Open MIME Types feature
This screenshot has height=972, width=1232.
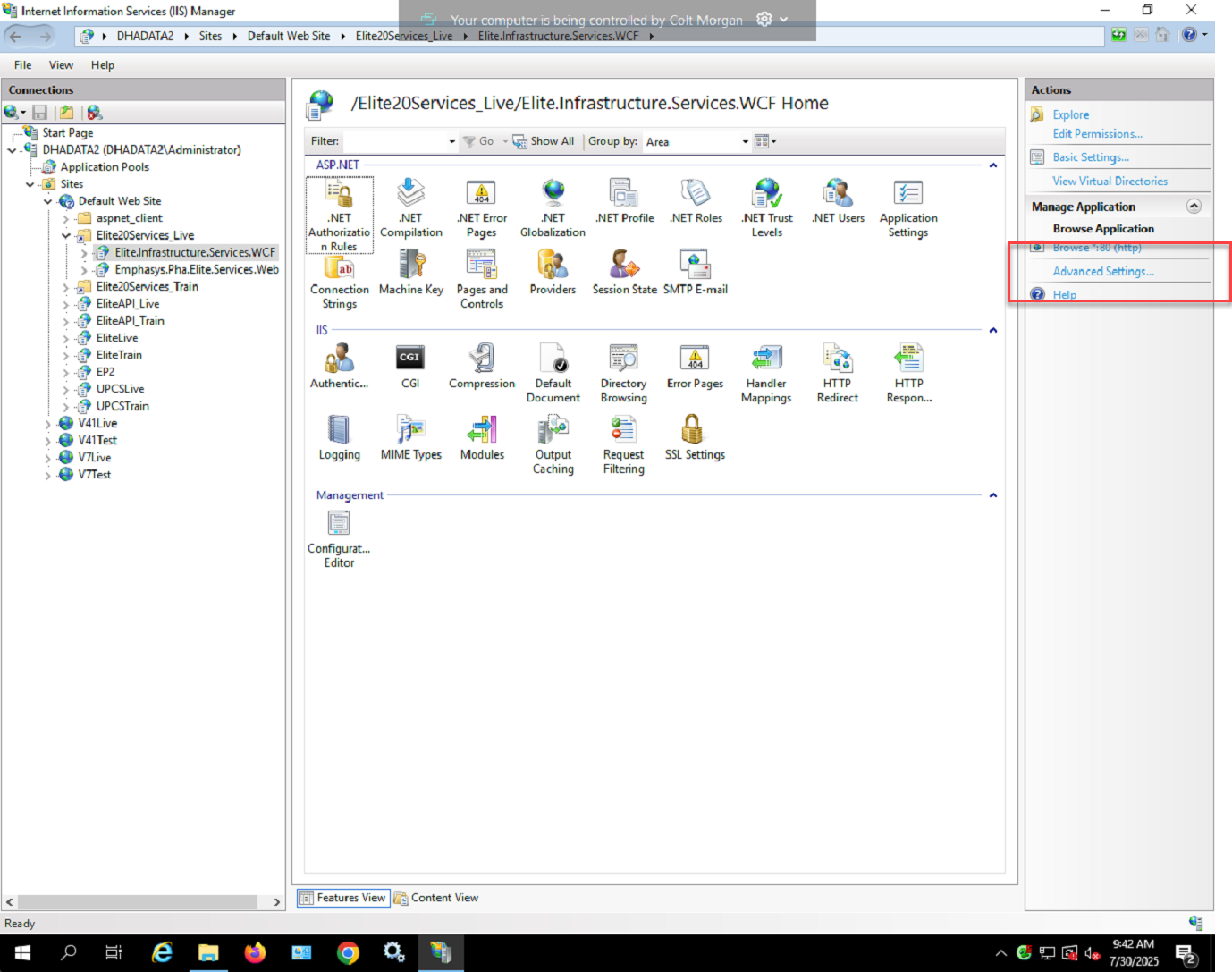pos(410,438)
